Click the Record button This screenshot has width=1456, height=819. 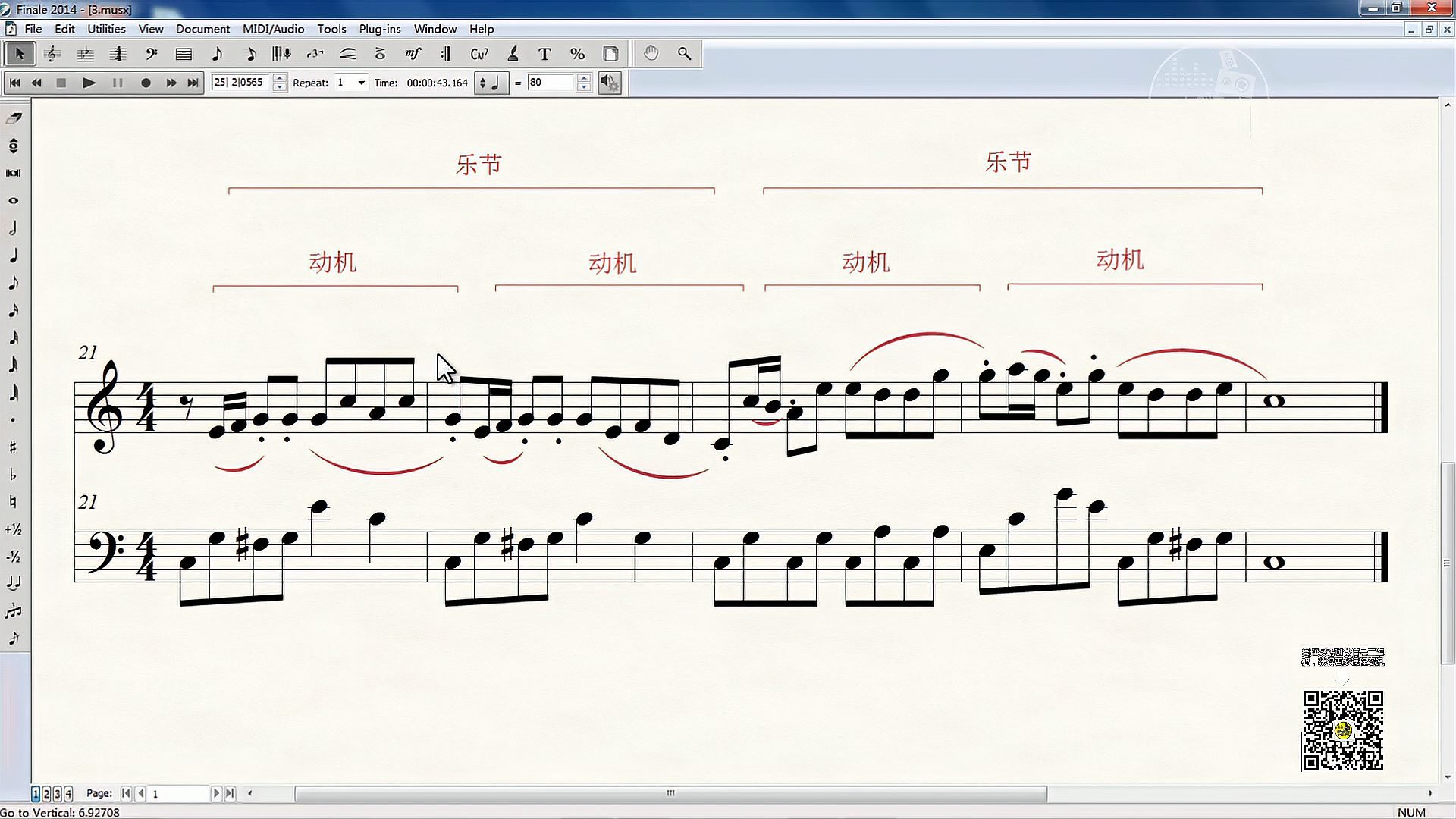(145, 83)
